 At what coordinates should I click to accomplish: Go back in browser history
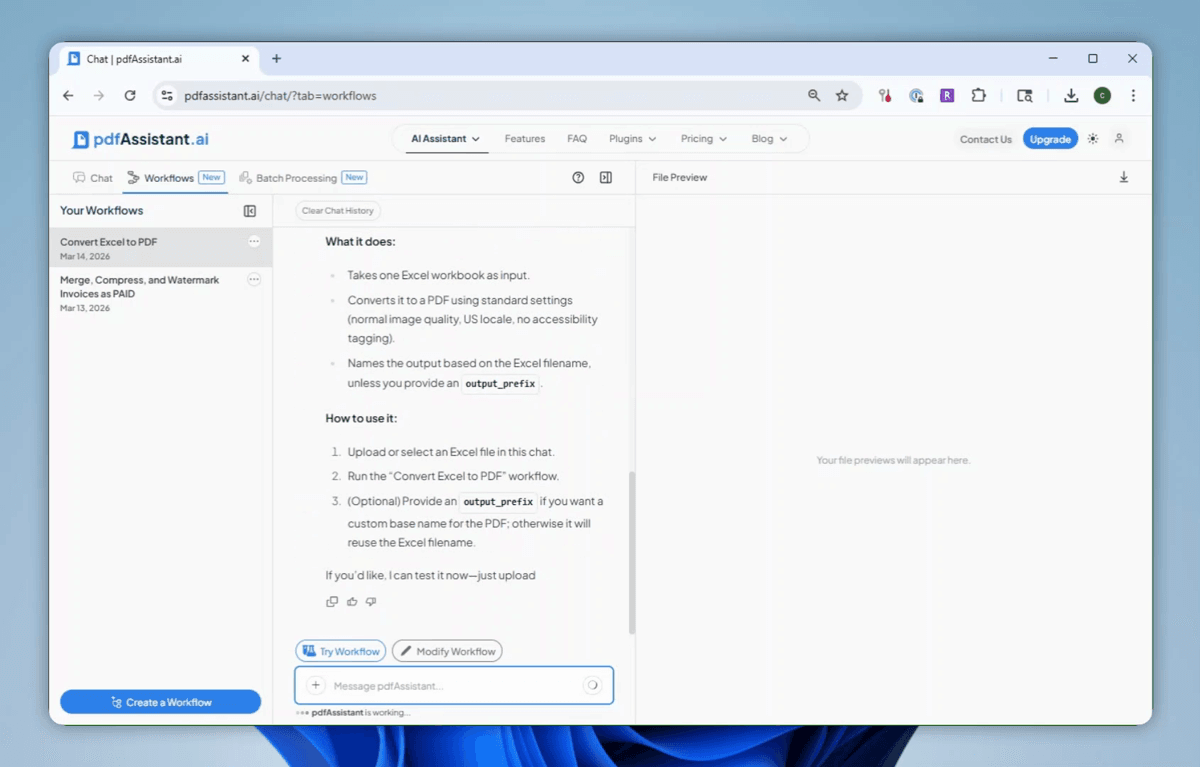tap(68, 96)
